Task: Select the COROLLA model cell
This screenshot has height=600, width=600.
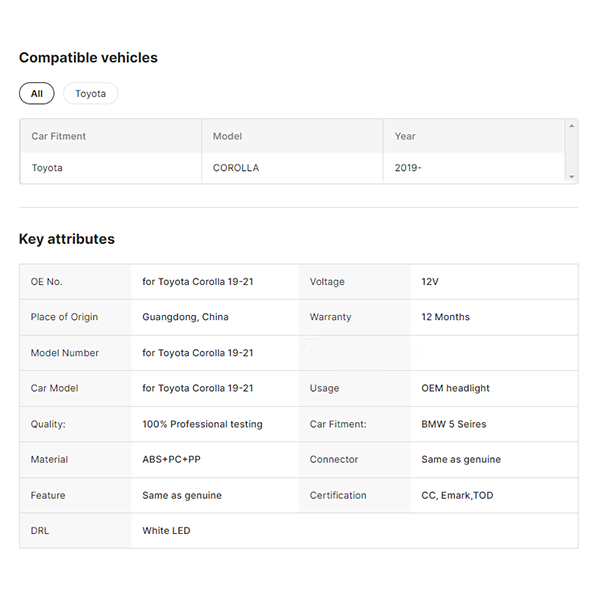Action: 236,168
